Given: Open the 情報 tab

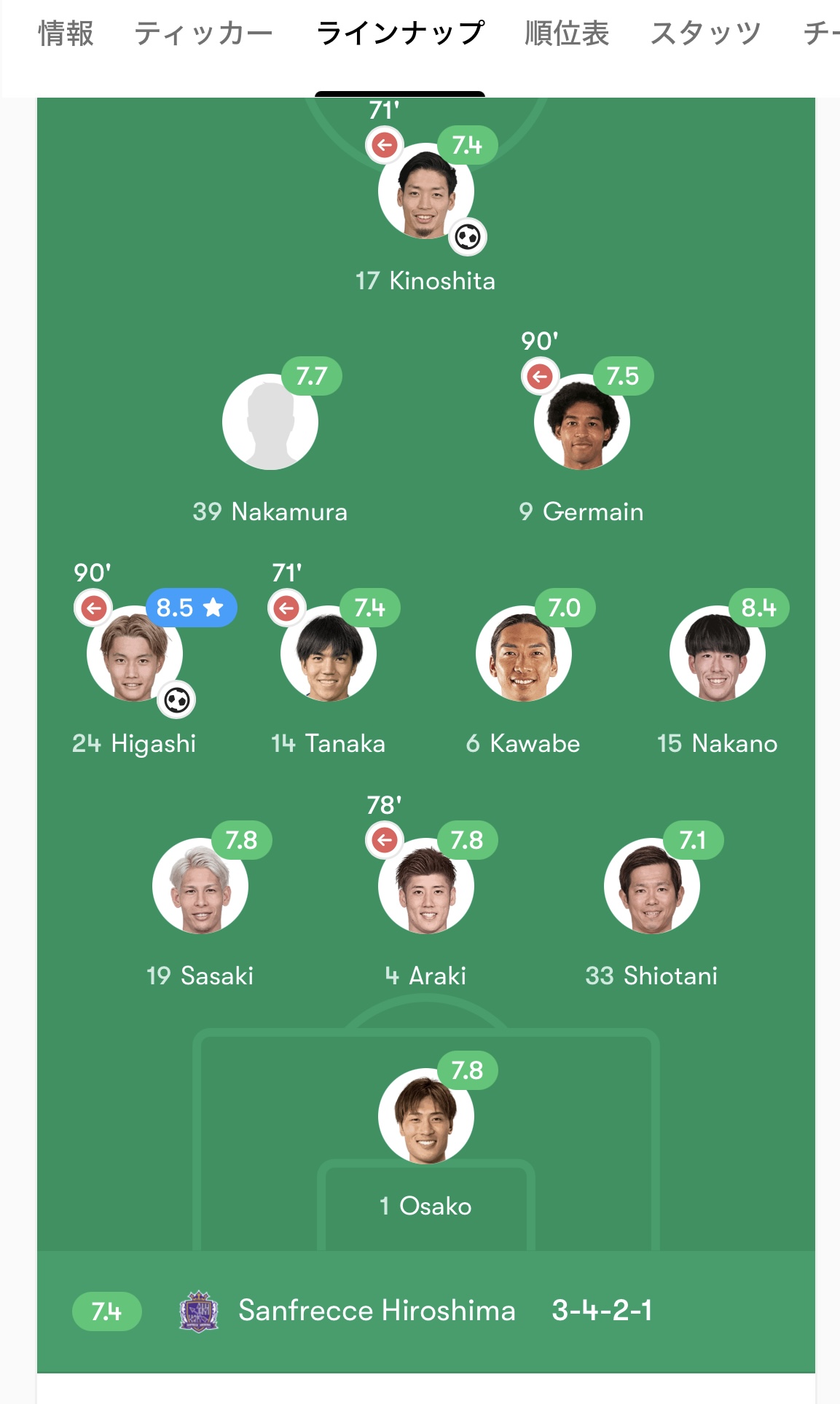Looking at the screenshot, I should (x=66, y=34).
